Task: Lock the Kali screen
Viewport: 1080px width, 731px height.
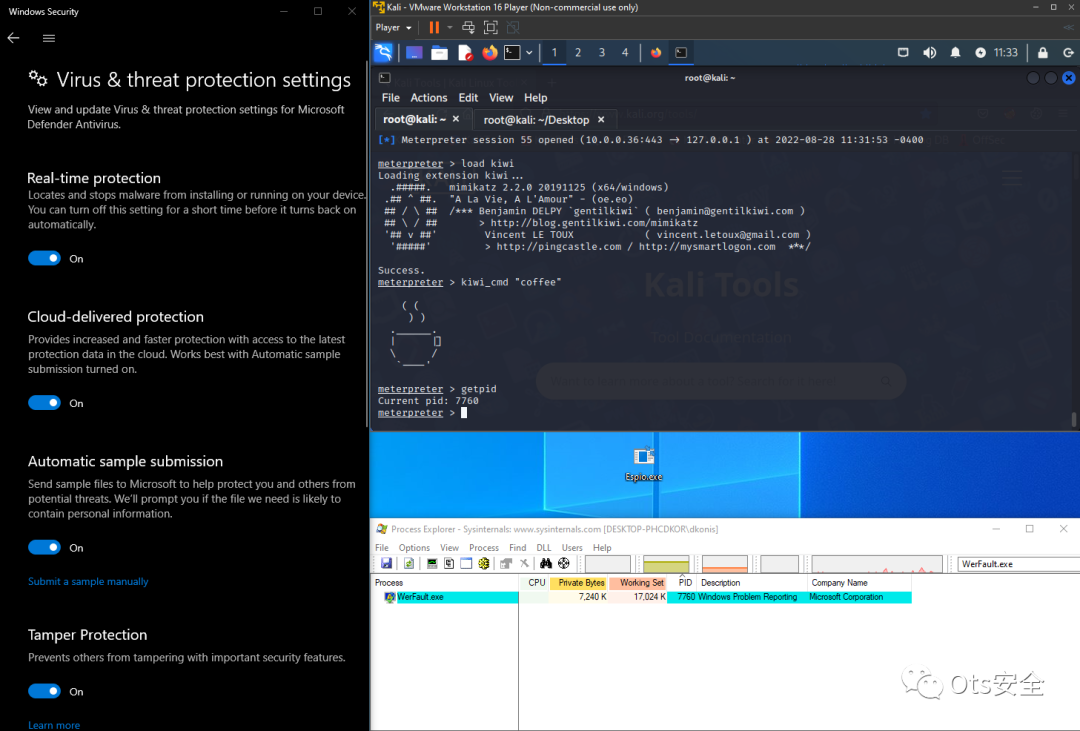Action: click(1043, 52)
